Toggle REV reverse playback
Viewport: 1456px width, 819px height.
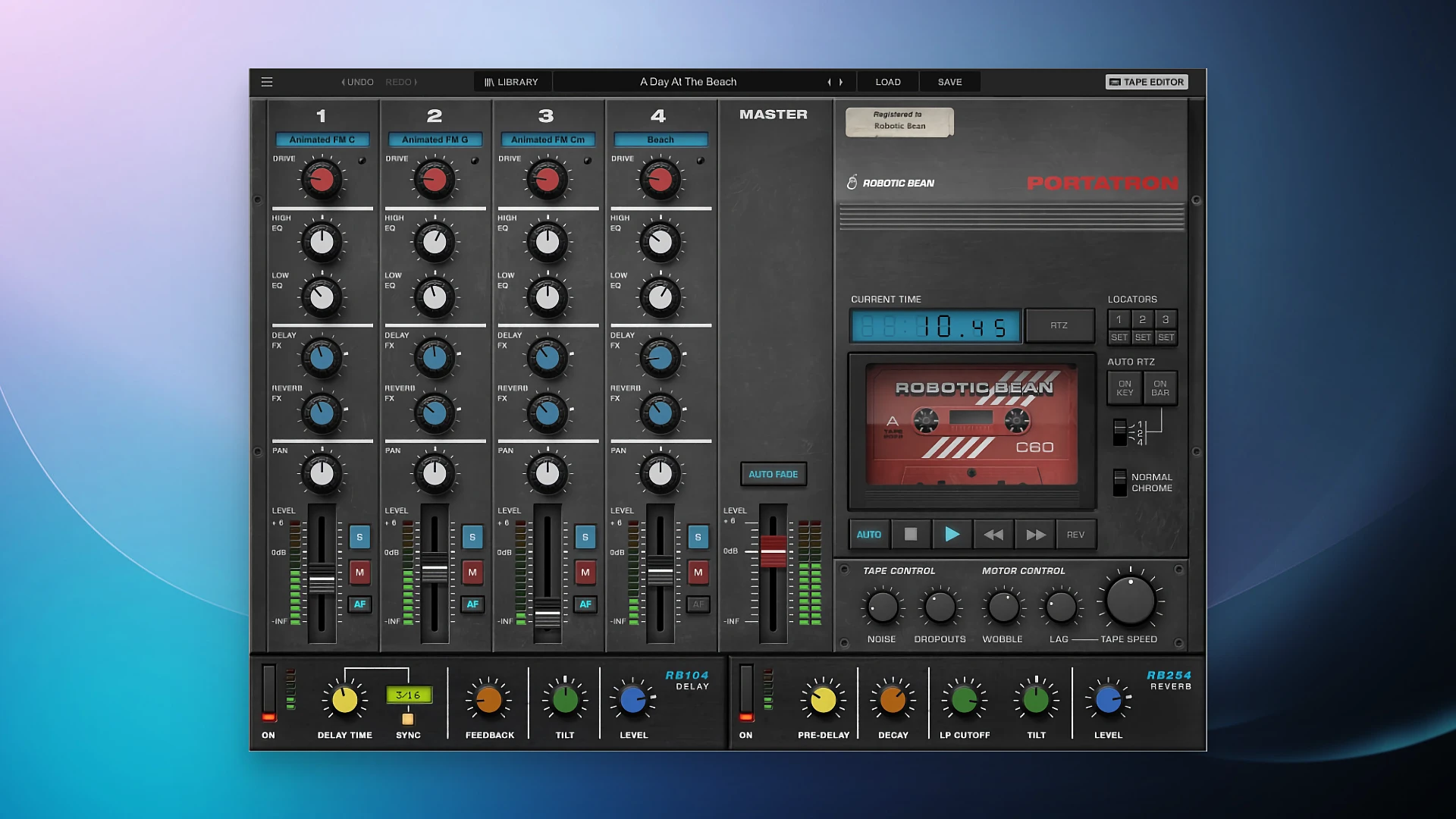(x=1075, y=535)
